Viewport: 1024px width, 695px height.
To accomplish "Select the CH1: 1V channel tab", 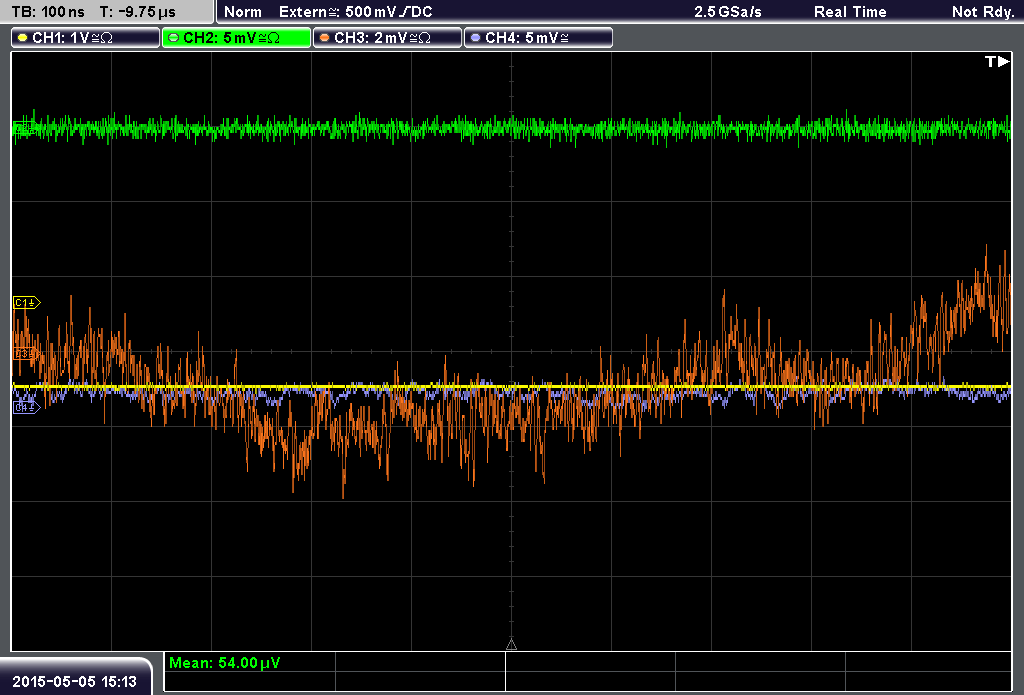I will click(86, 38).
